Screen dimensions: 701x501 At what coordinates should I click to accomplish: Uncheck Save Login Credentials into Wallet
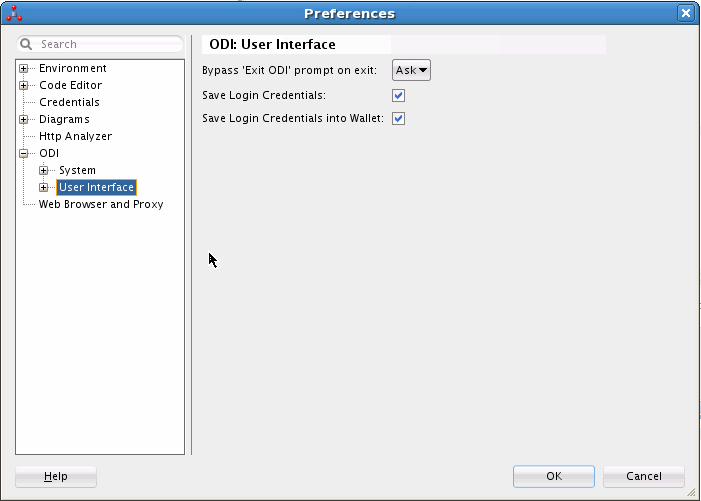398,118
